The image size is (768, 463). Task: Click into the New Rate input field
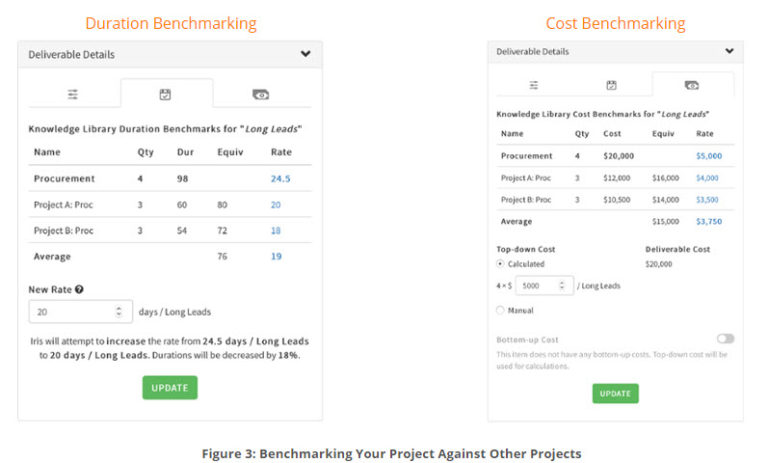72,312
